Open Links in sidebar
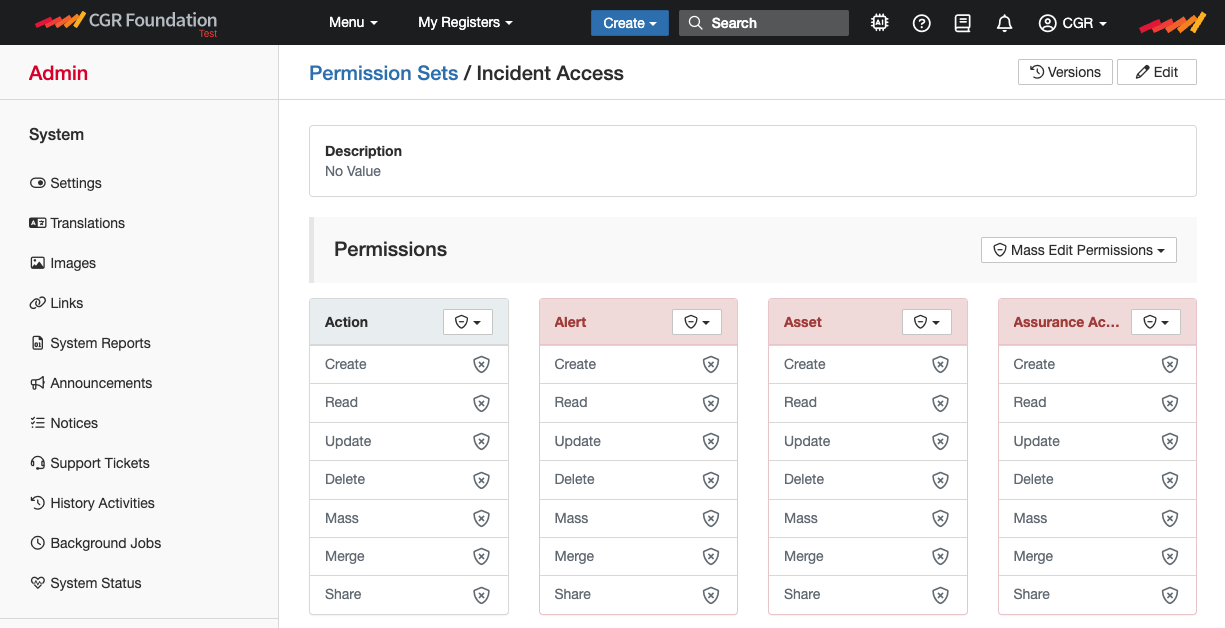1225x628 pixels. pyautogui.click(x=56, y=303)
